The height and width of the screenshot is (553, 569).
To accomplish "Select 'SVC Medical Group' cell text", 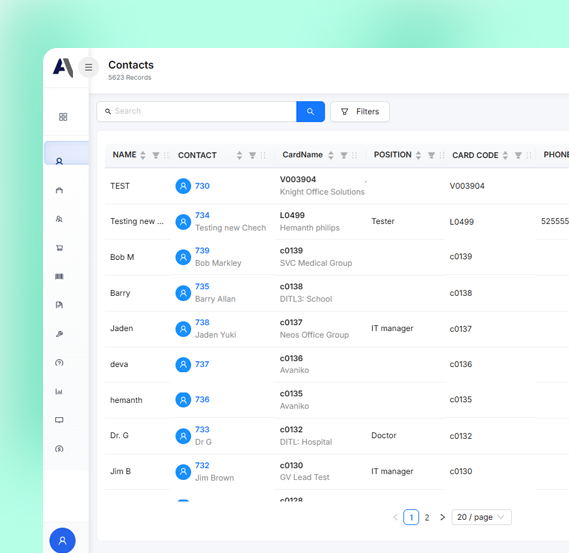I will (316, 263).
